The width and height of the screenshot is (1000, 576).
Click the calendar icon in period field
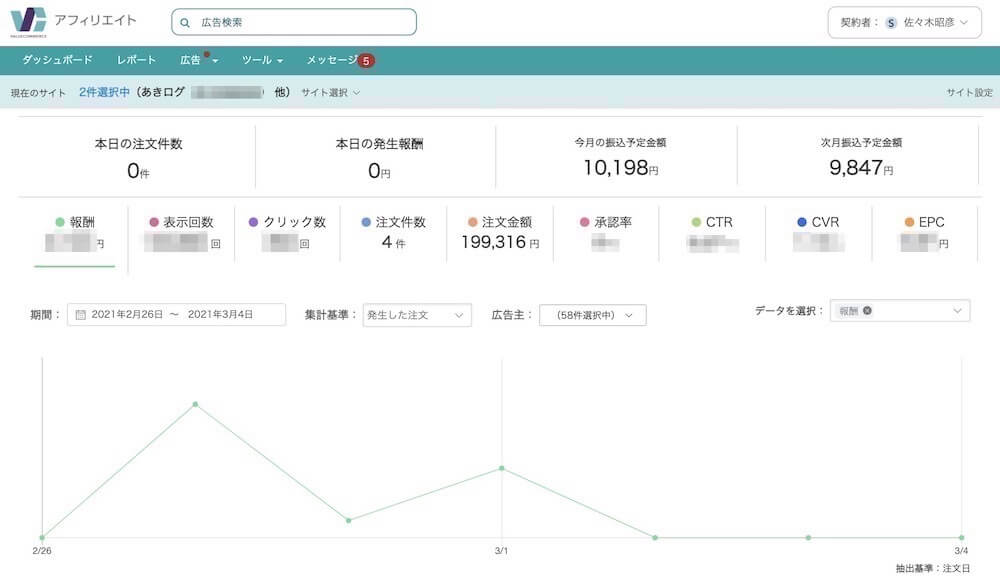(x=80, y=315)
